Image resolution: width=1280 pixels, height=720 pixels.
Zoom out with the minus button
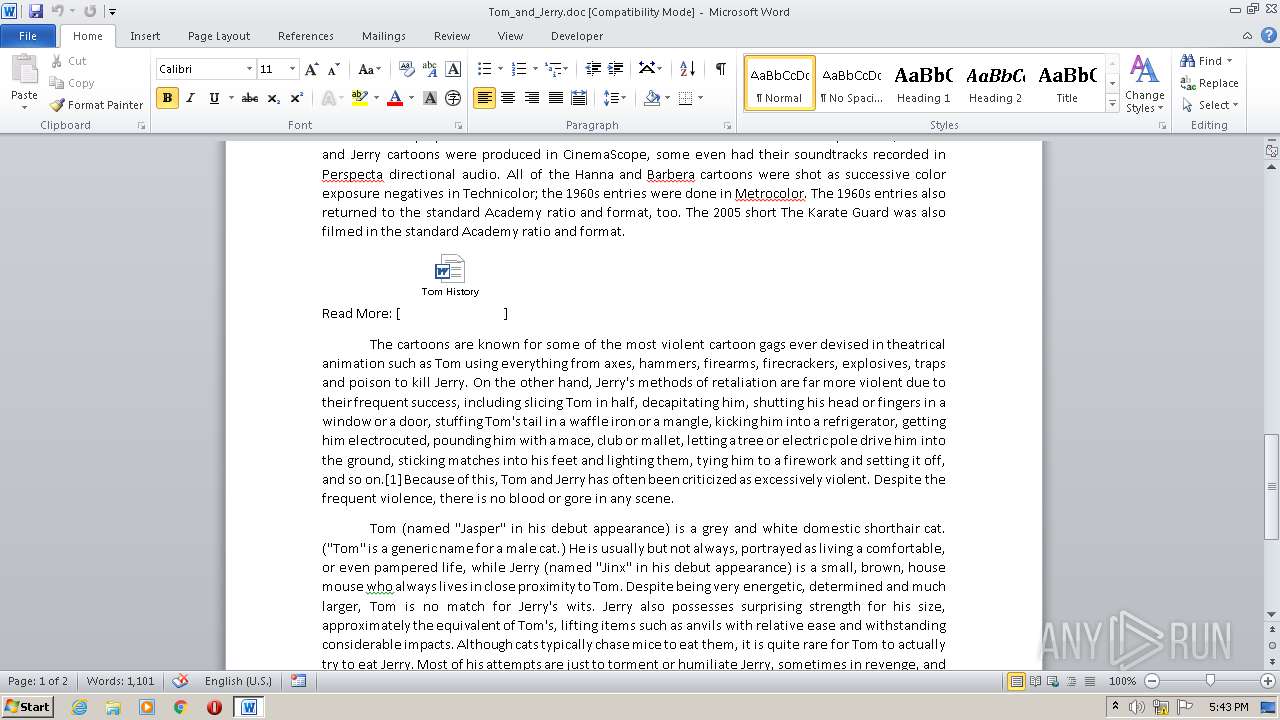coord(1151,681)
